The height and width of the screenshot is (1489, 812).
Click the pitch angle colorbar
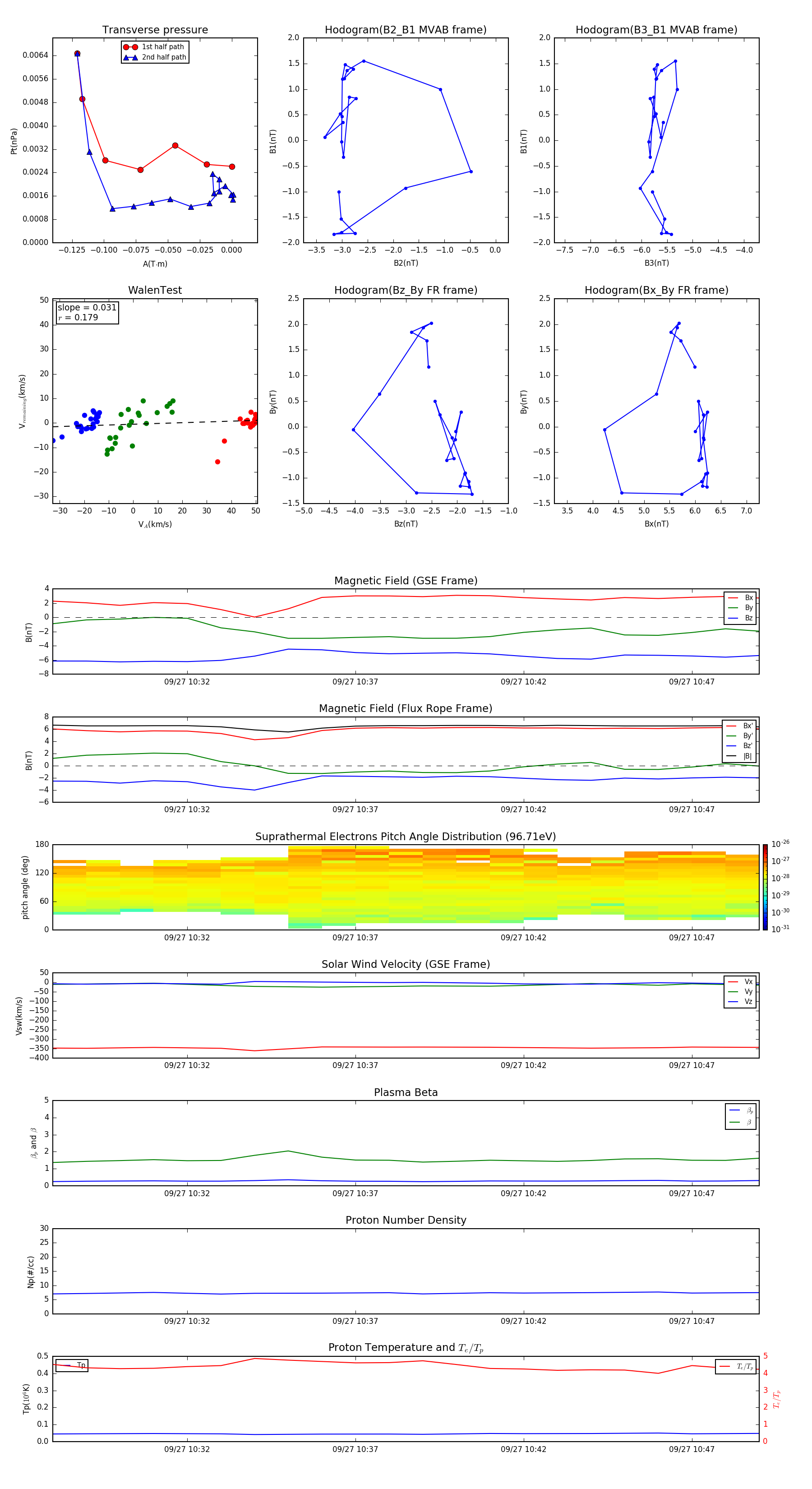tap(765, 887)
